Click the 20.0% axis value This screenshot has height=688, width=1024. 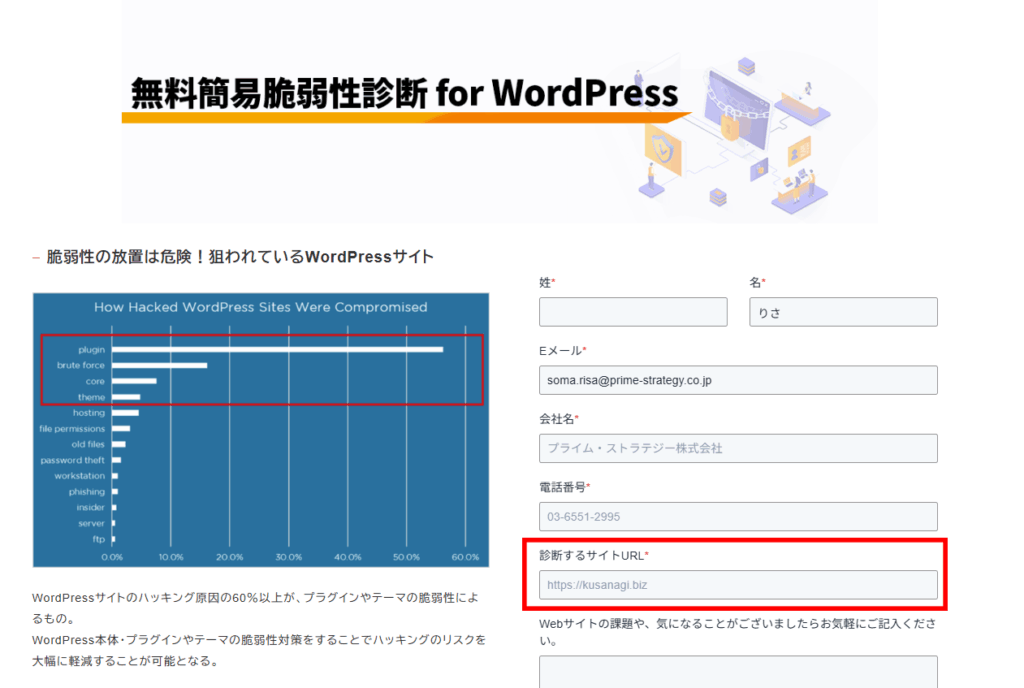230,557
